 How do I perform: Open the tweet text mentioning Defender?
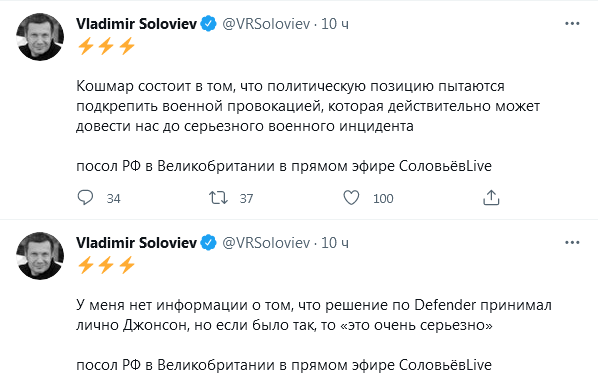(314, 315)
